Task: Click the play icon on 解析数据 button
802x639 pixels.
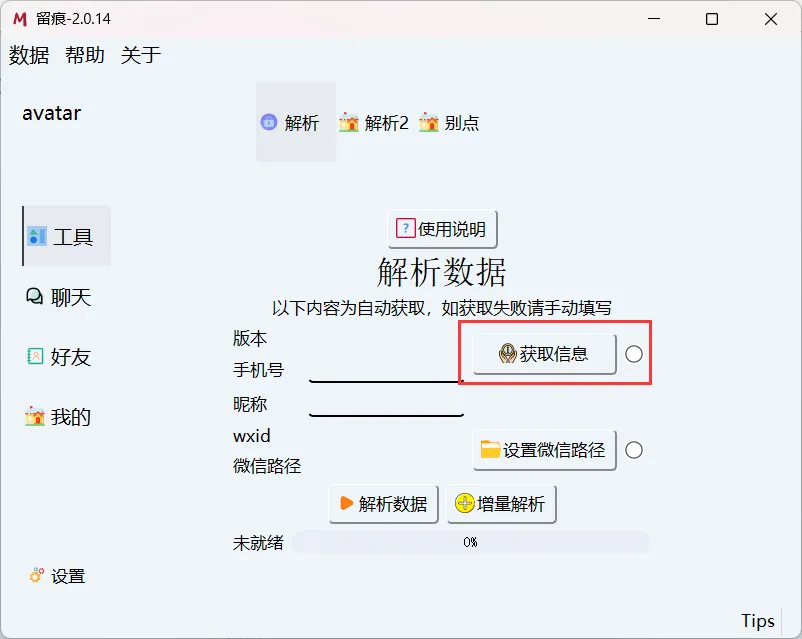Action: 345,504
